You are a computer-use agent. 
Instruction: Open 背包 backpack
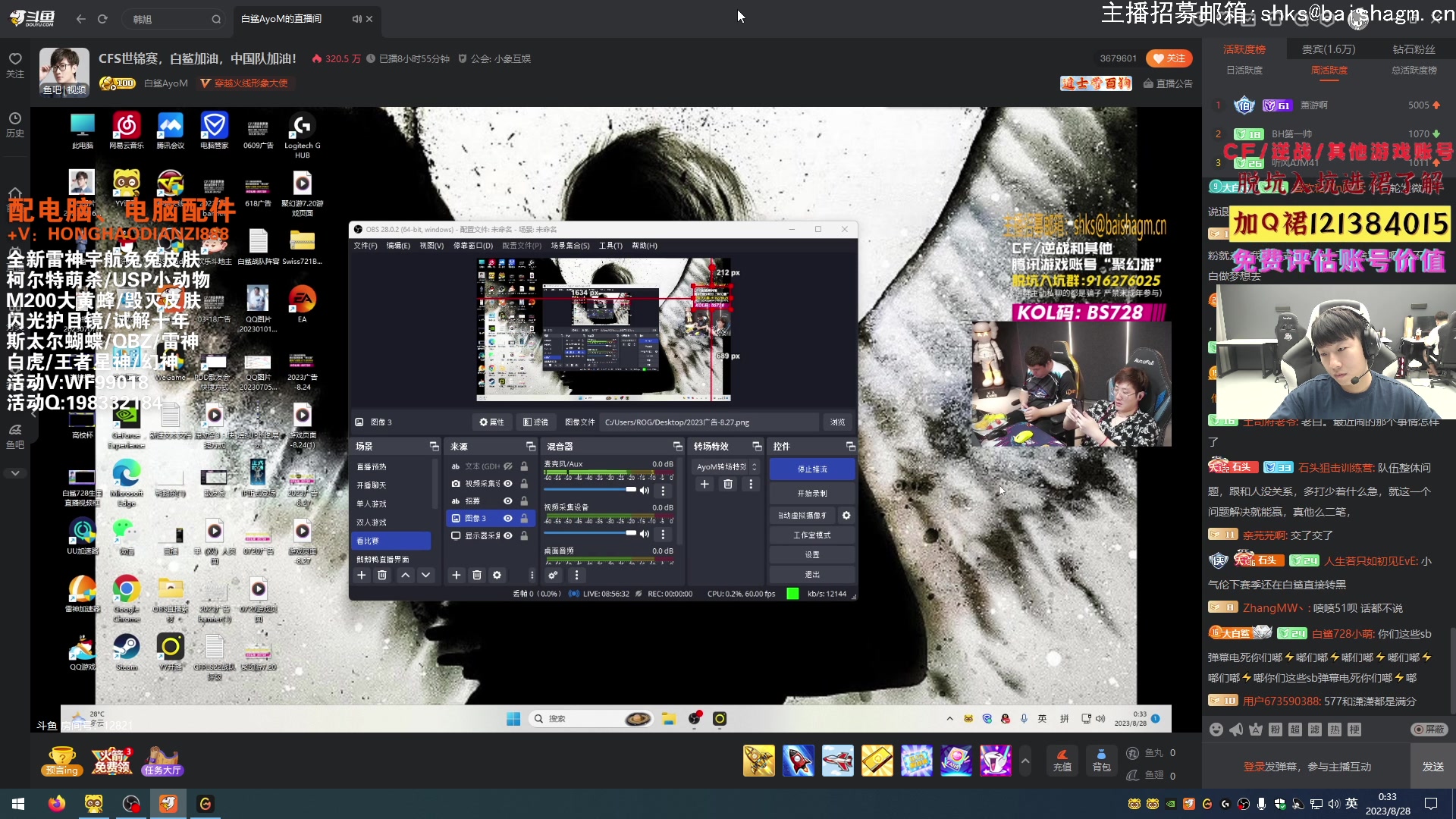click(1101, 761)
